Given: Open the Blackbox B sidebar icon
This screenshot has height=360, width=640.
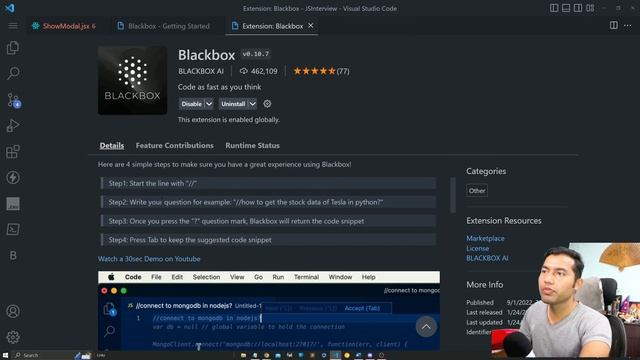Looking at the screenshot, I should coord(13,256).
